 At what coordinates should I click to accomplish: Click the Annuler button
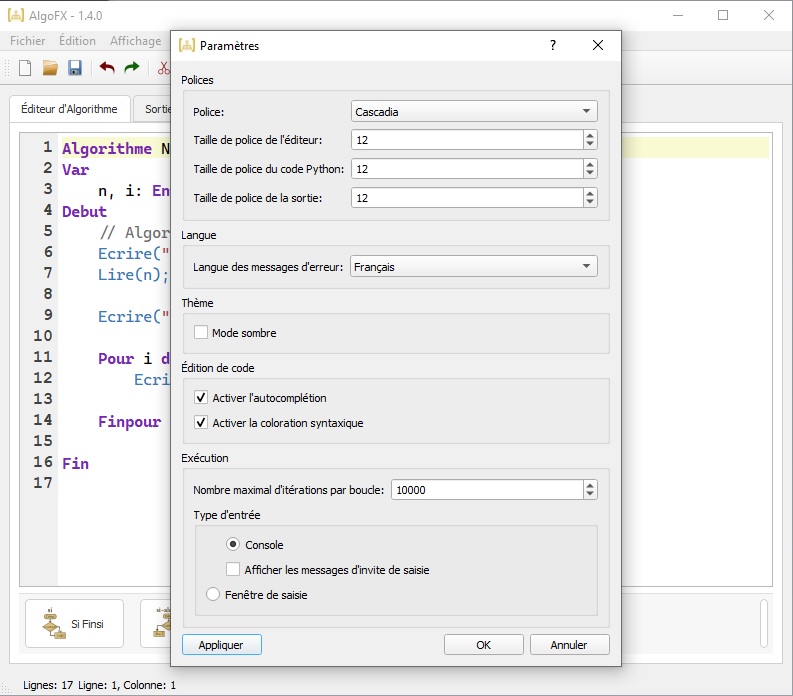tap(569, 644)
